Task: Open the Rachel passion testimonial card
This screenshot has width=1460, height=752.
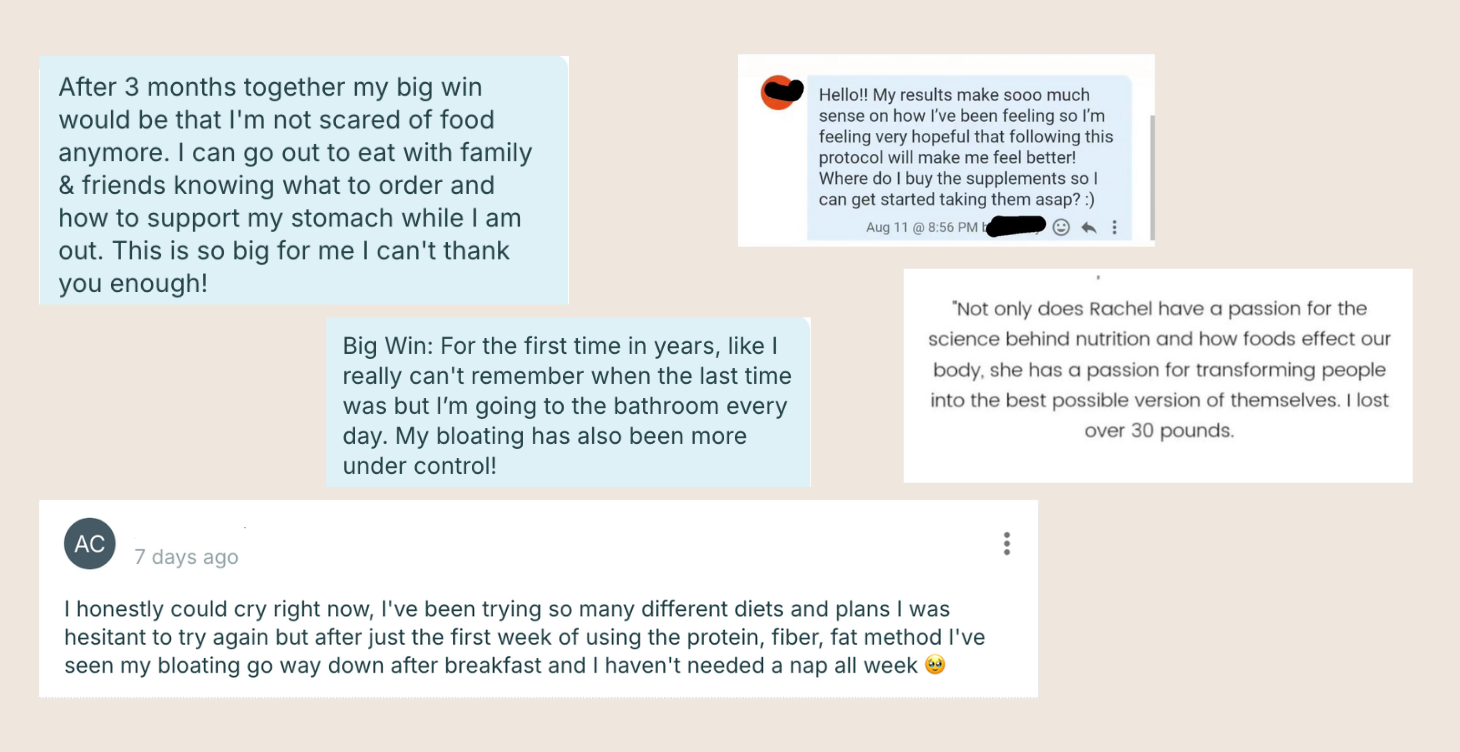Action: 1158,376
